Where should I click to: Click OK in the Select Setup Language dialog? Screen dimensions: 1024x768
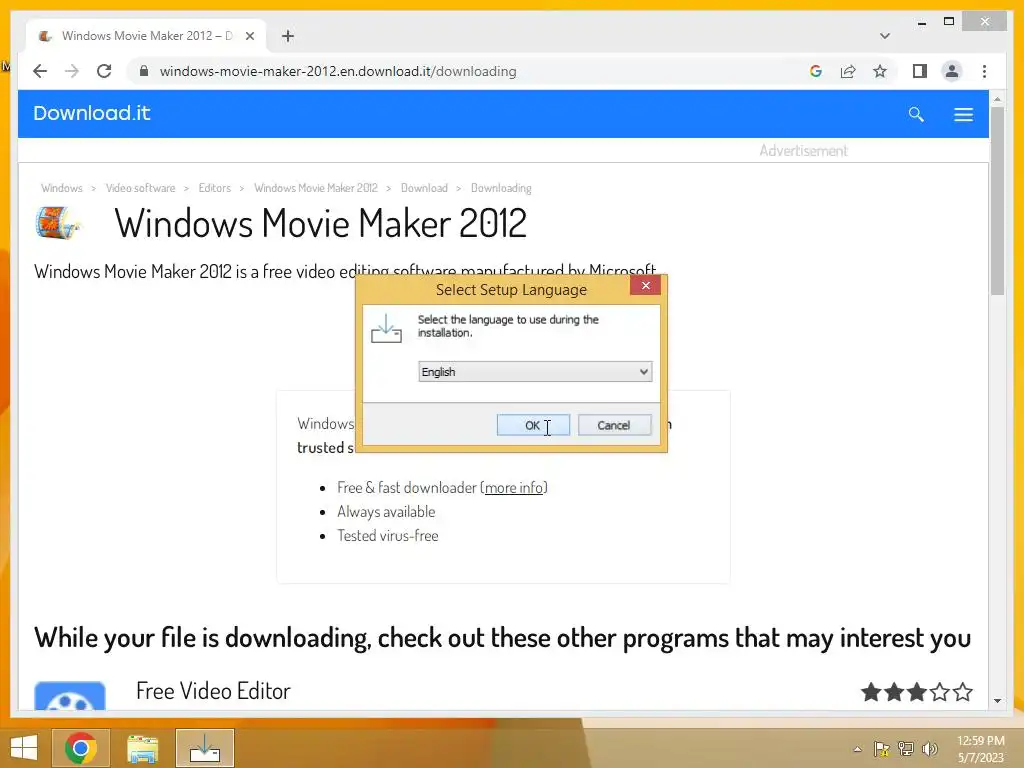pyautogui.click(x=533, y=425)
